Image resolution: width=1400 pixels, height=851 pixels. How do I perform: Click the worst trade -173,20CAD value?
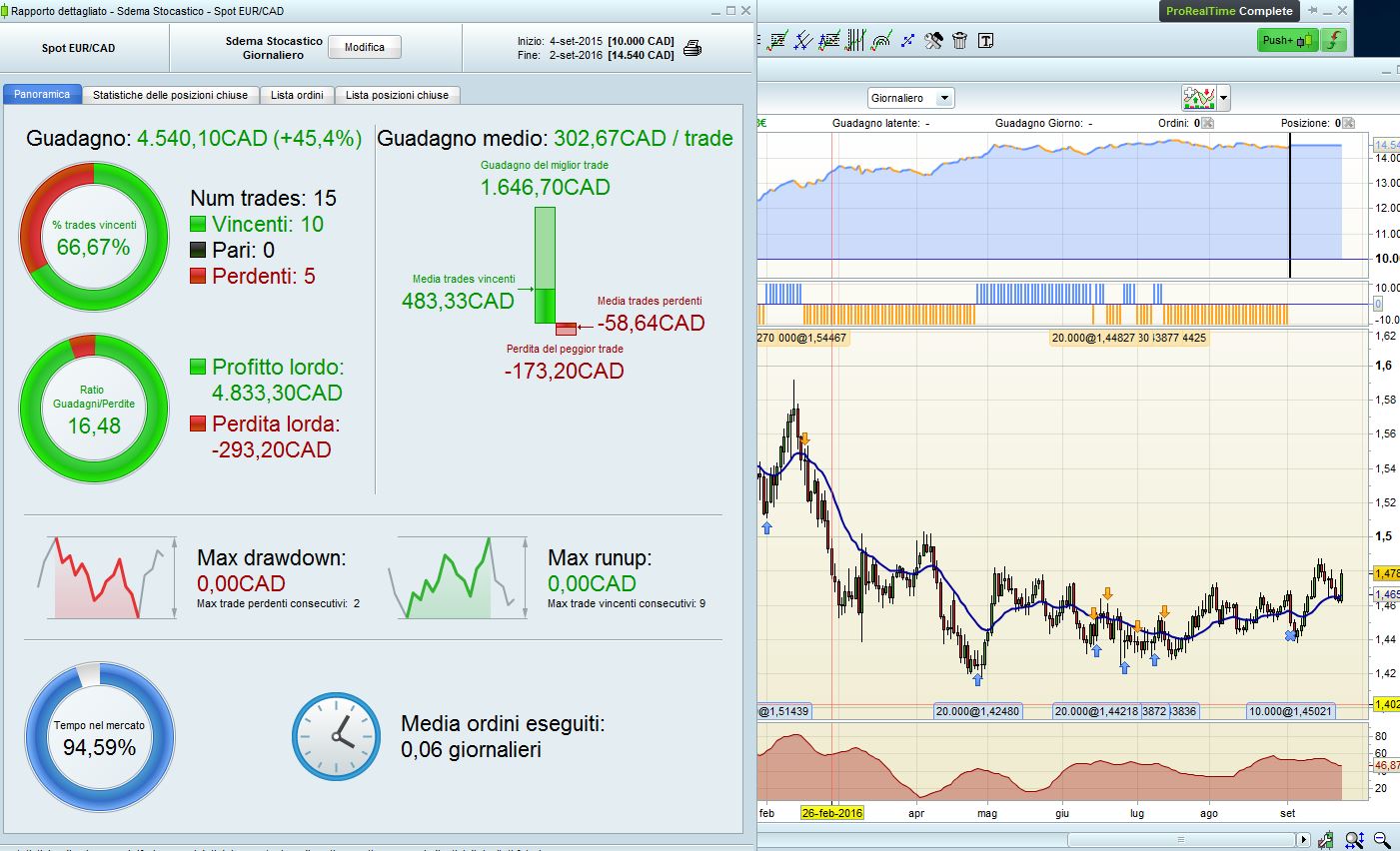565,372
